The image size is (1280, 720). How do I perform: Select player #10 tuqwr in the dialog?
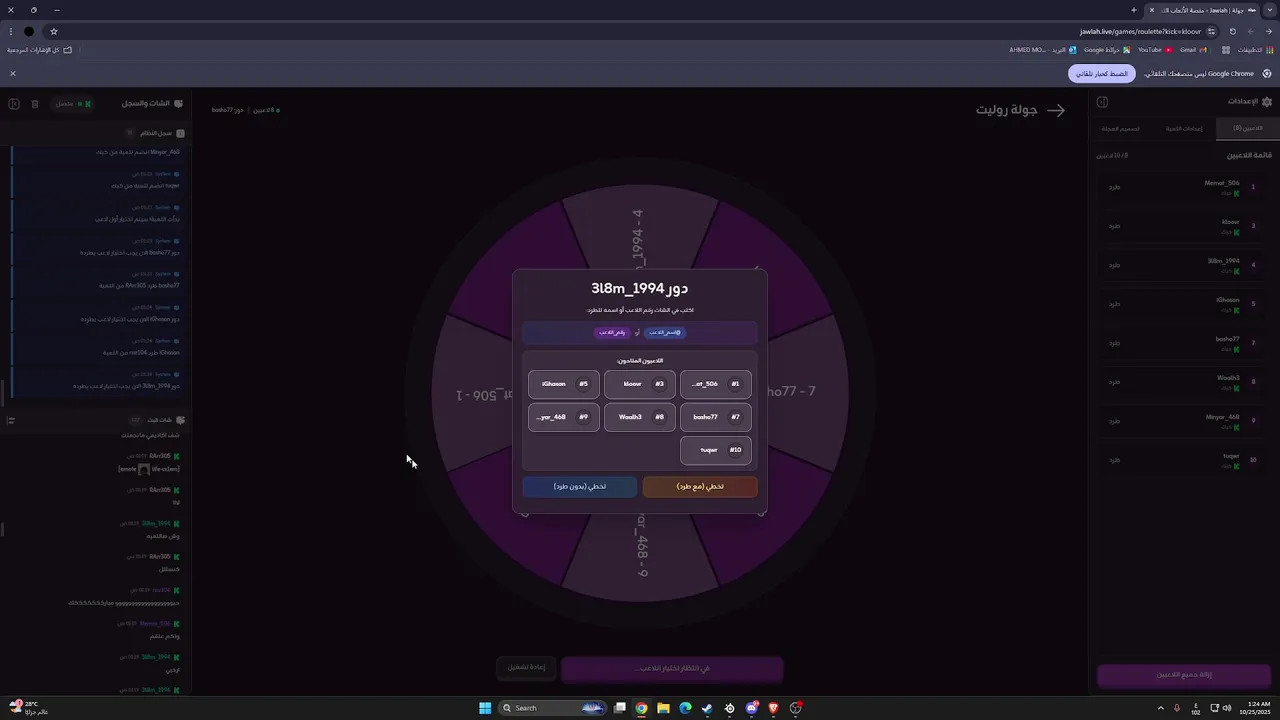pyautogui.click(x=716, y=450)
